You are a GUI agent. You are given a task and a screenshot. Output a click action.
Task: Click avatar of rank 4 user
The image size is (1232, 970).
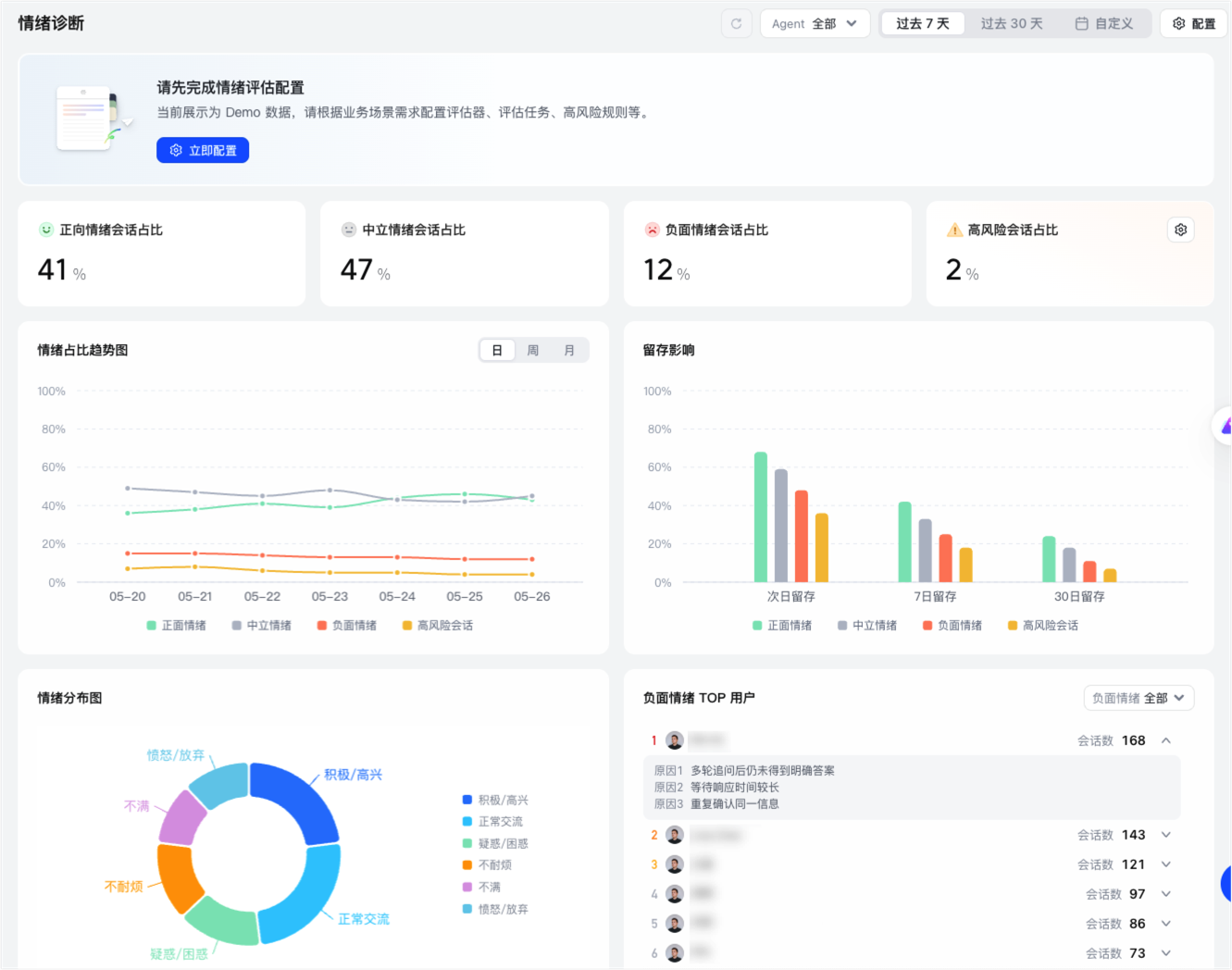[675, 894]
